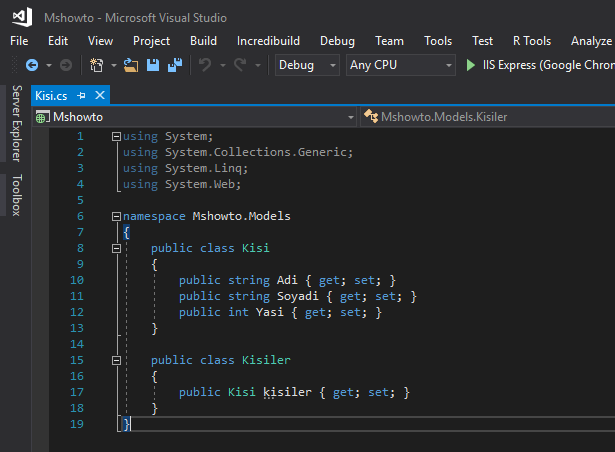Click the 'Yasi' property name
Image resolution: width=615 pixels, height=452 pixels.
270,312
